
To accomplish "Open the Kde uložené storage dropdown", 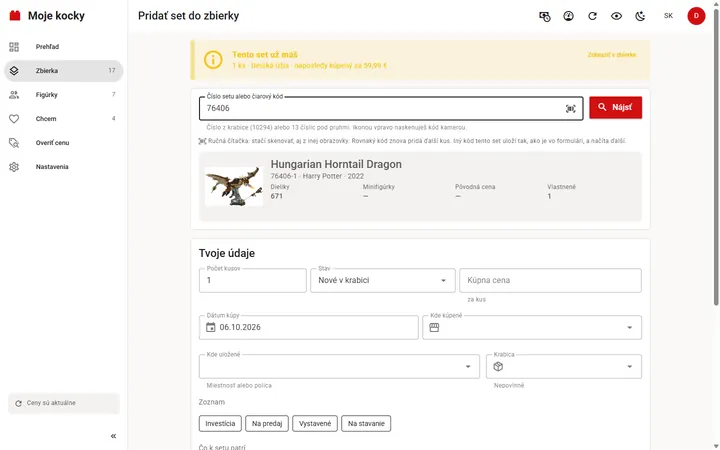I will pyautogui.click(x=339, y=366).
